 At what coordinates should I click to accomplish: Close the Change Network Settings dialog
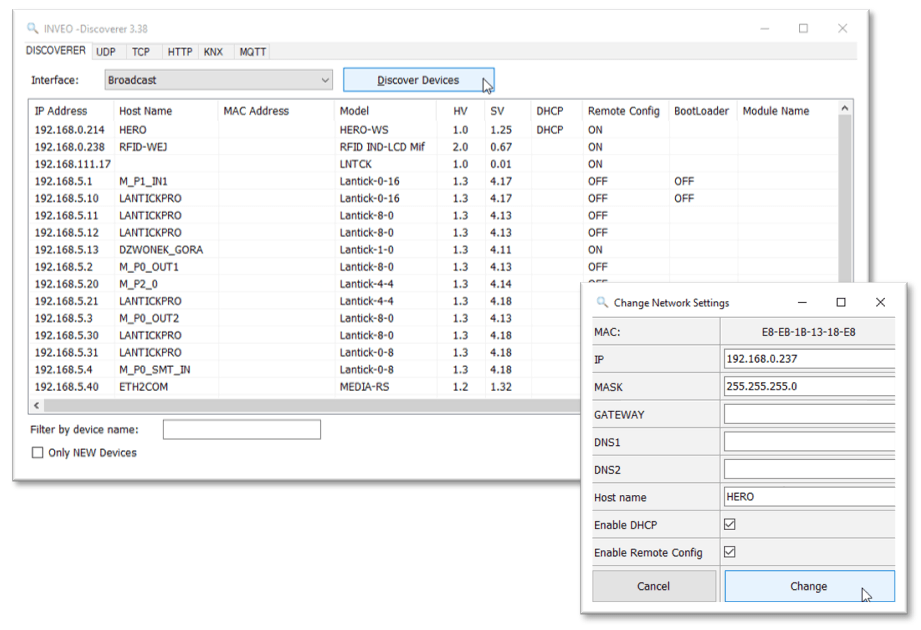click(880, 302)
